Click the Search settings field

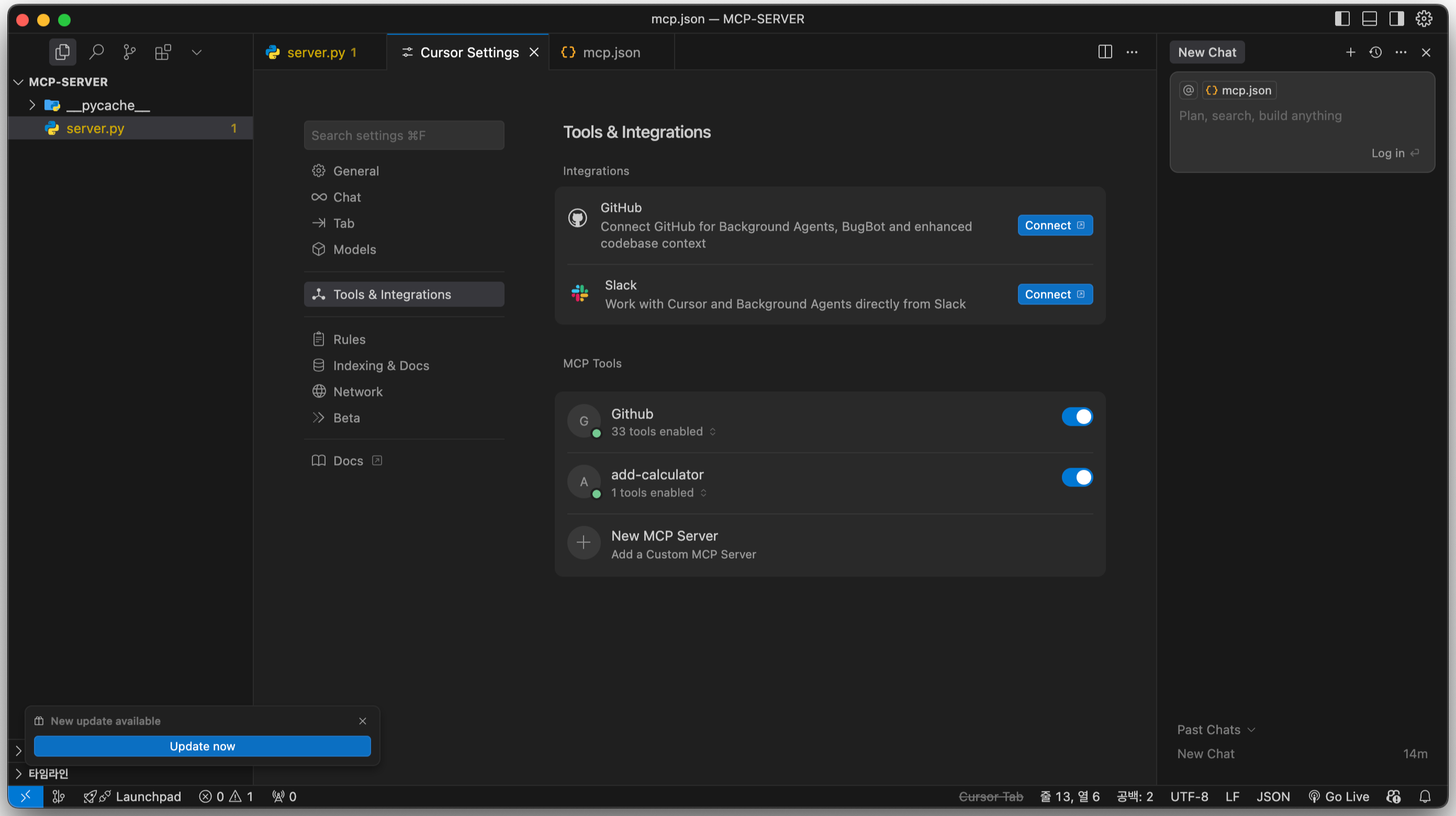[404, 135]
